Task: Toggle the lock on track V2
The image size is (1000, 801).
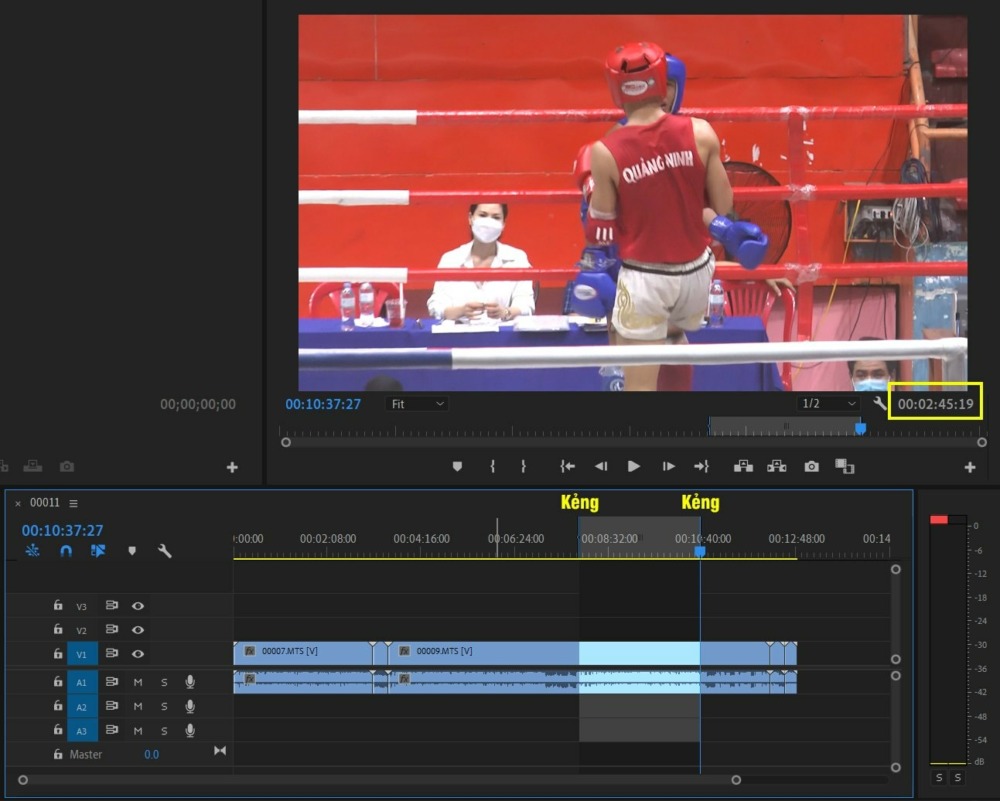Action: [x=58, y=629]
